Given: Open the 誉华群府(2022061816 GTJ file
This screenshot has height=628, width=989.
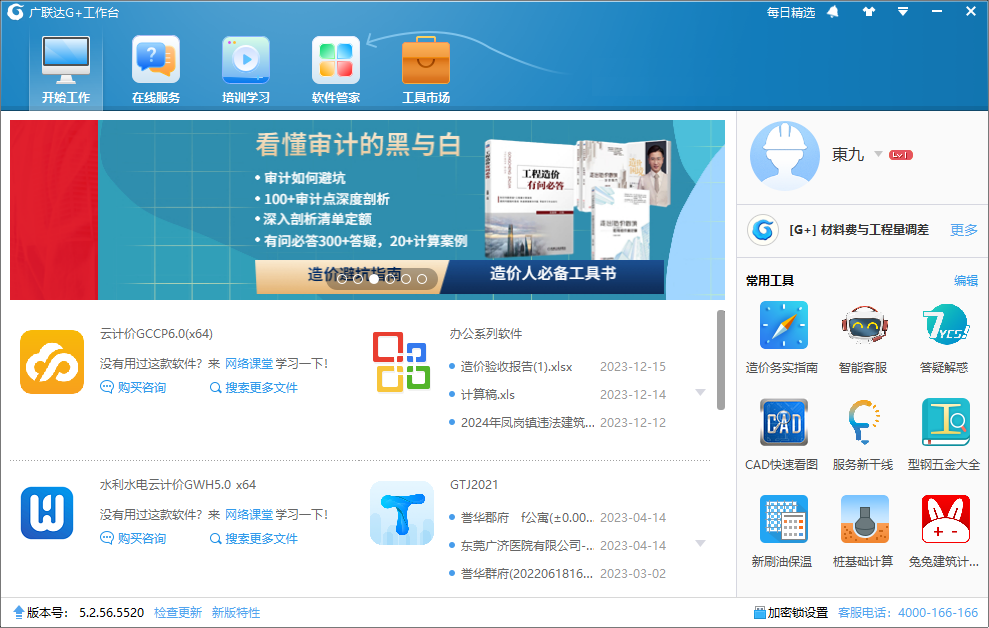Looking at the screenshot, I should (527, 574).
